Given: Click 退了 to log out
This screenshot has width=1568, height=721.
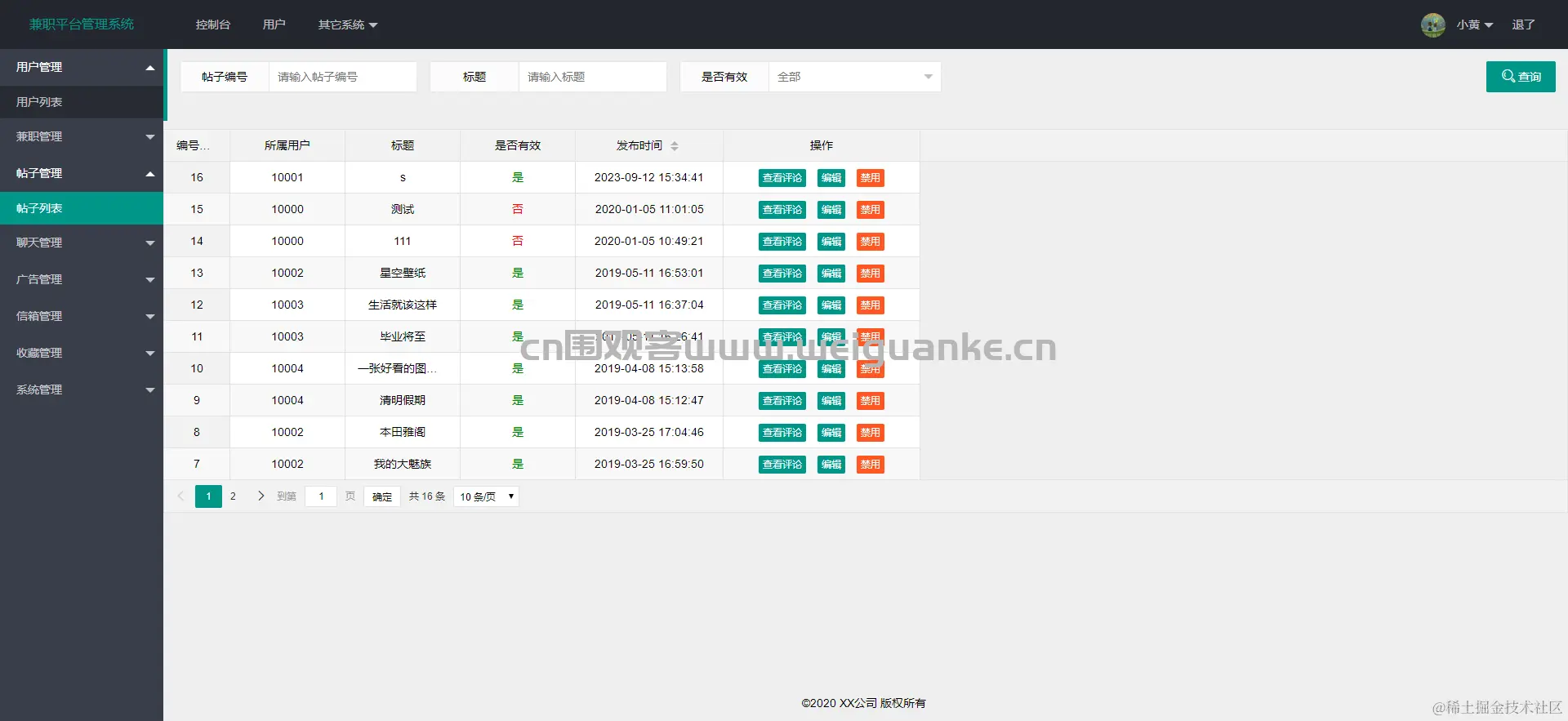Looking at the screenshot, I should [x=1523, y=24].
